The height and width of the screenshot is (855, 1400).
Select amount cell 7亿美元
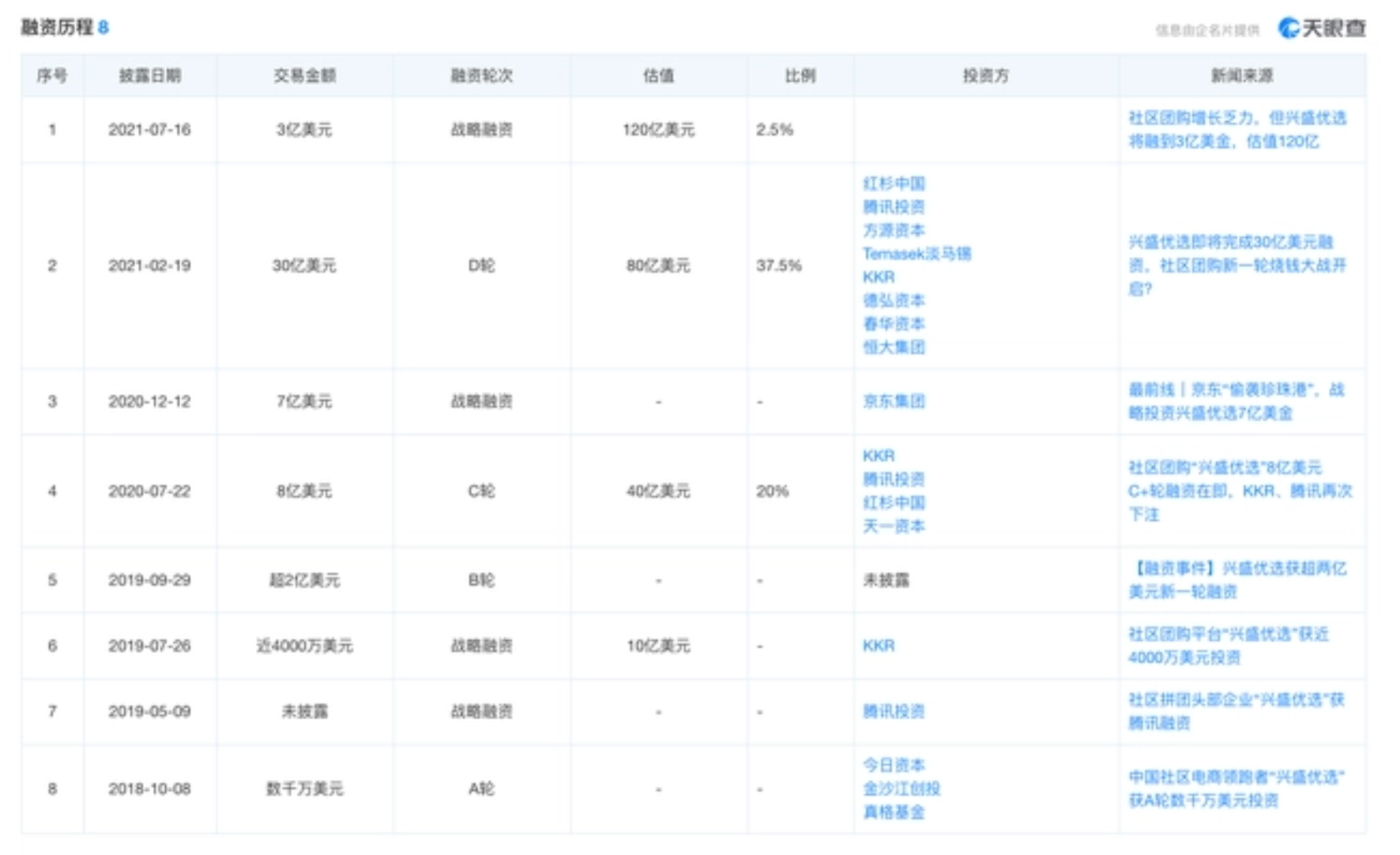pos(304,401)
